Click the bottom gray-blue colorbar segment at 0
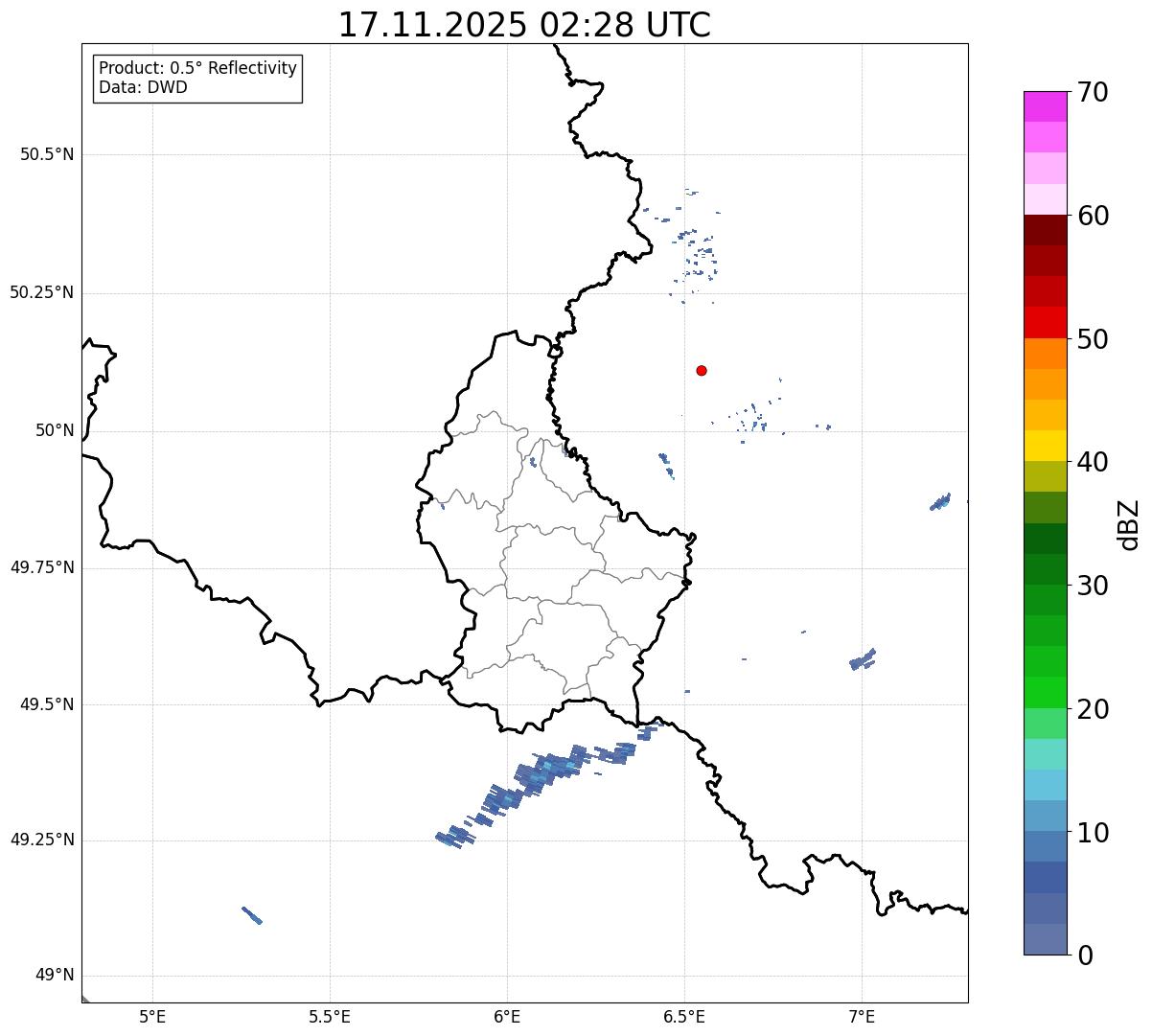The height and width of the screenshot is (1036, 1152). (1045, 939)
